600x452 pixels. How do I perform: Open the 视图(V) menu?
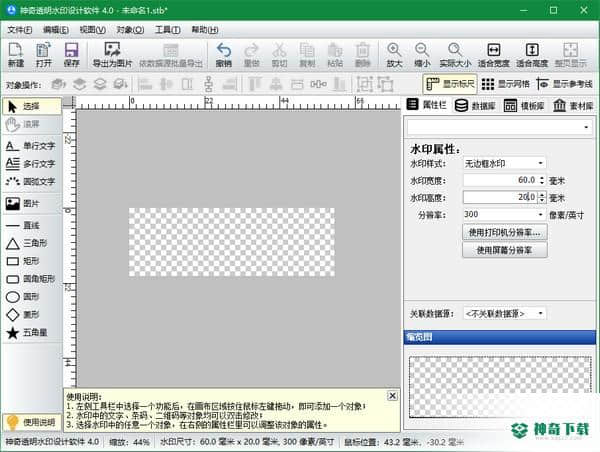(93, 30)
